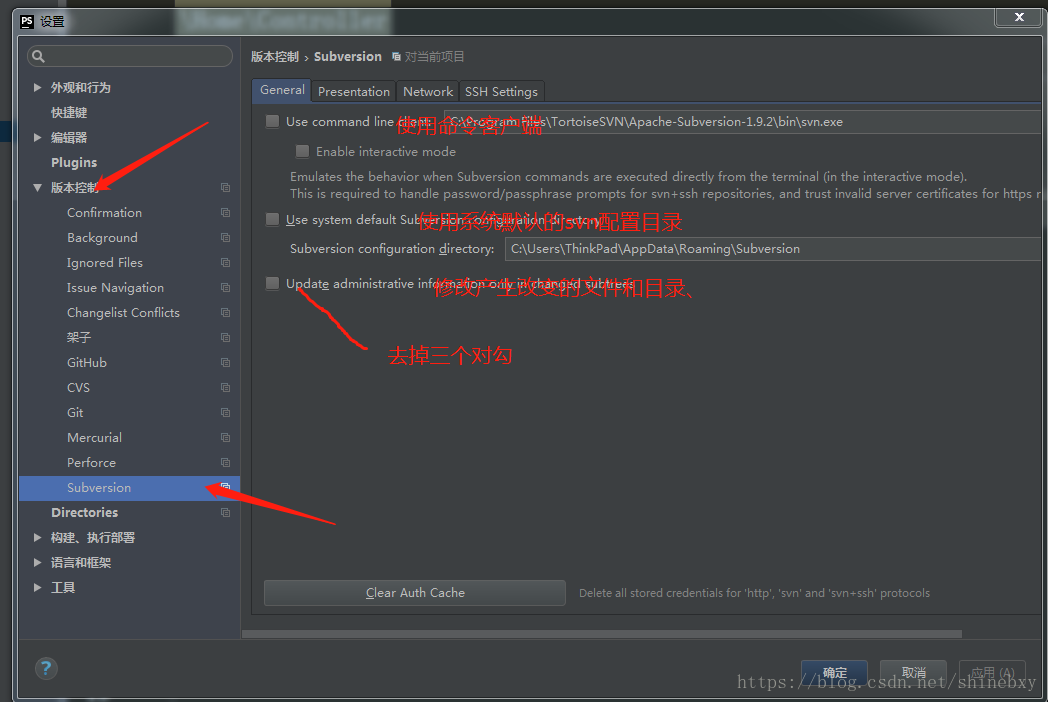The height and width of the screenshot is (702, 1048).
Task: Select Mercurial in the settings tree
Action: [x=94, y=437]
